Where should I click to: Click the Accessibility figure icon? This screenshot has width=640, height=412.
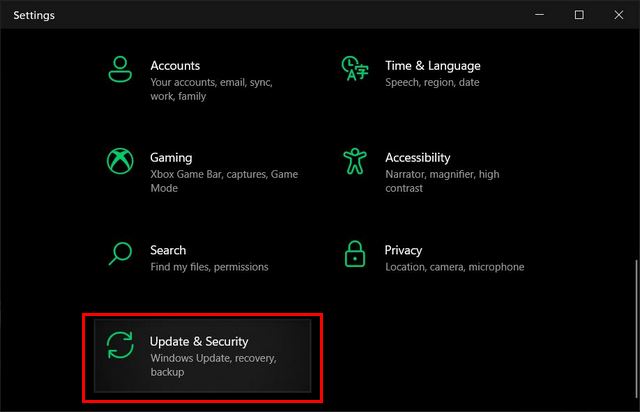[x=355, y=161]
